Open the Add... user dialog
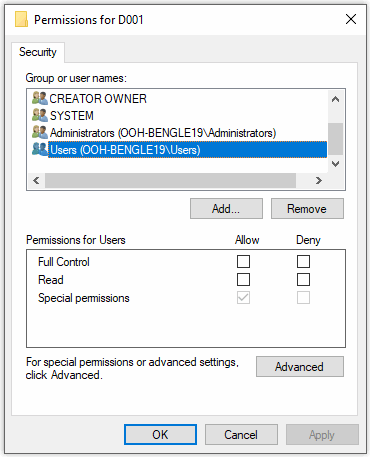Screen dimensions: 371x458 coord(226,209)
